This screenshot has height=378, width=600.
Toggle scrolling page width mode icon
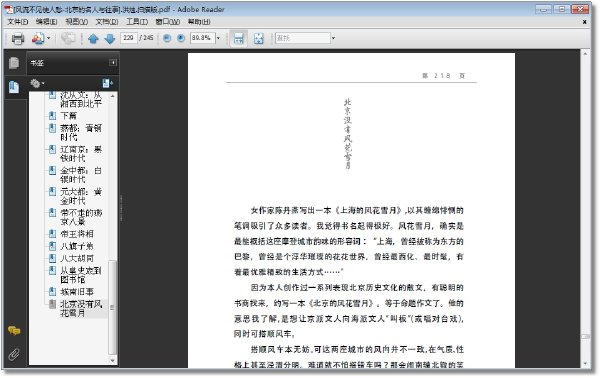[x=238, y=38]
